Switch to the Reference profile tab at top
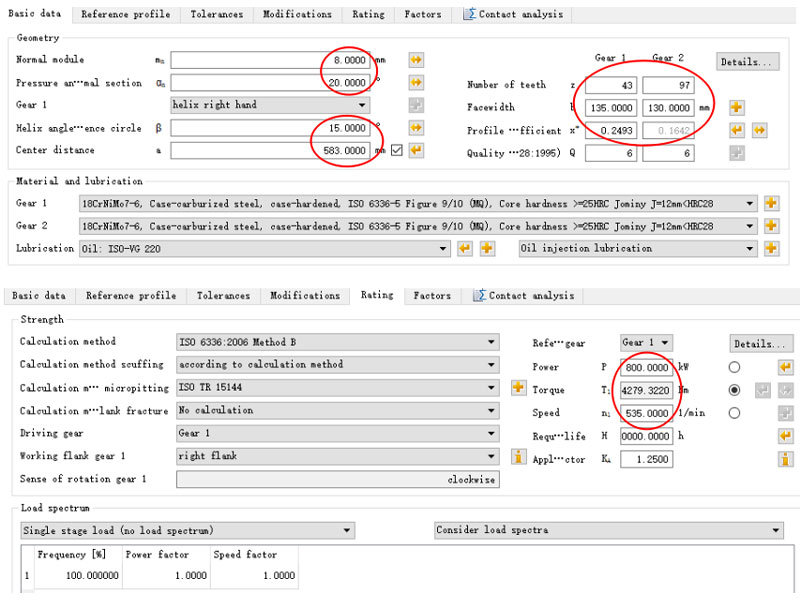 click(126, 14)
